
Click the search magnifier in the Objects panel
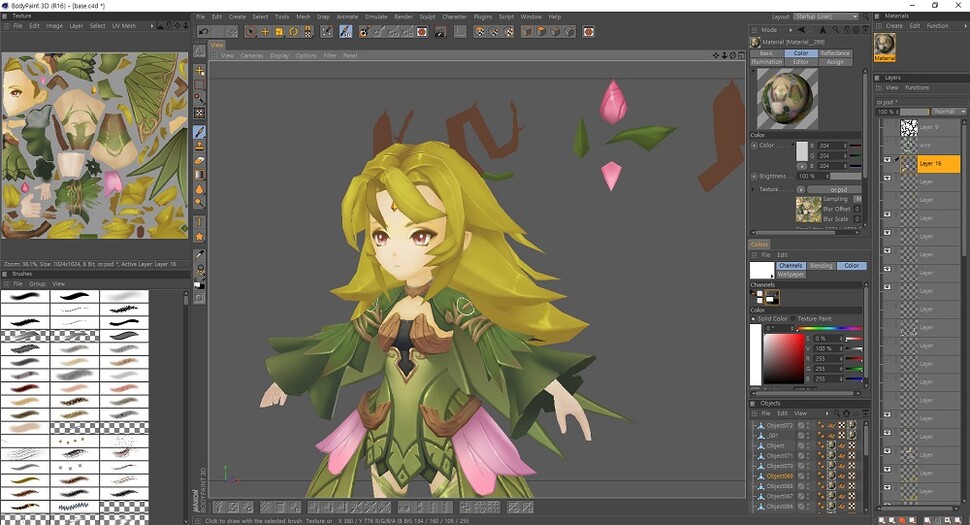pos(837,413)
